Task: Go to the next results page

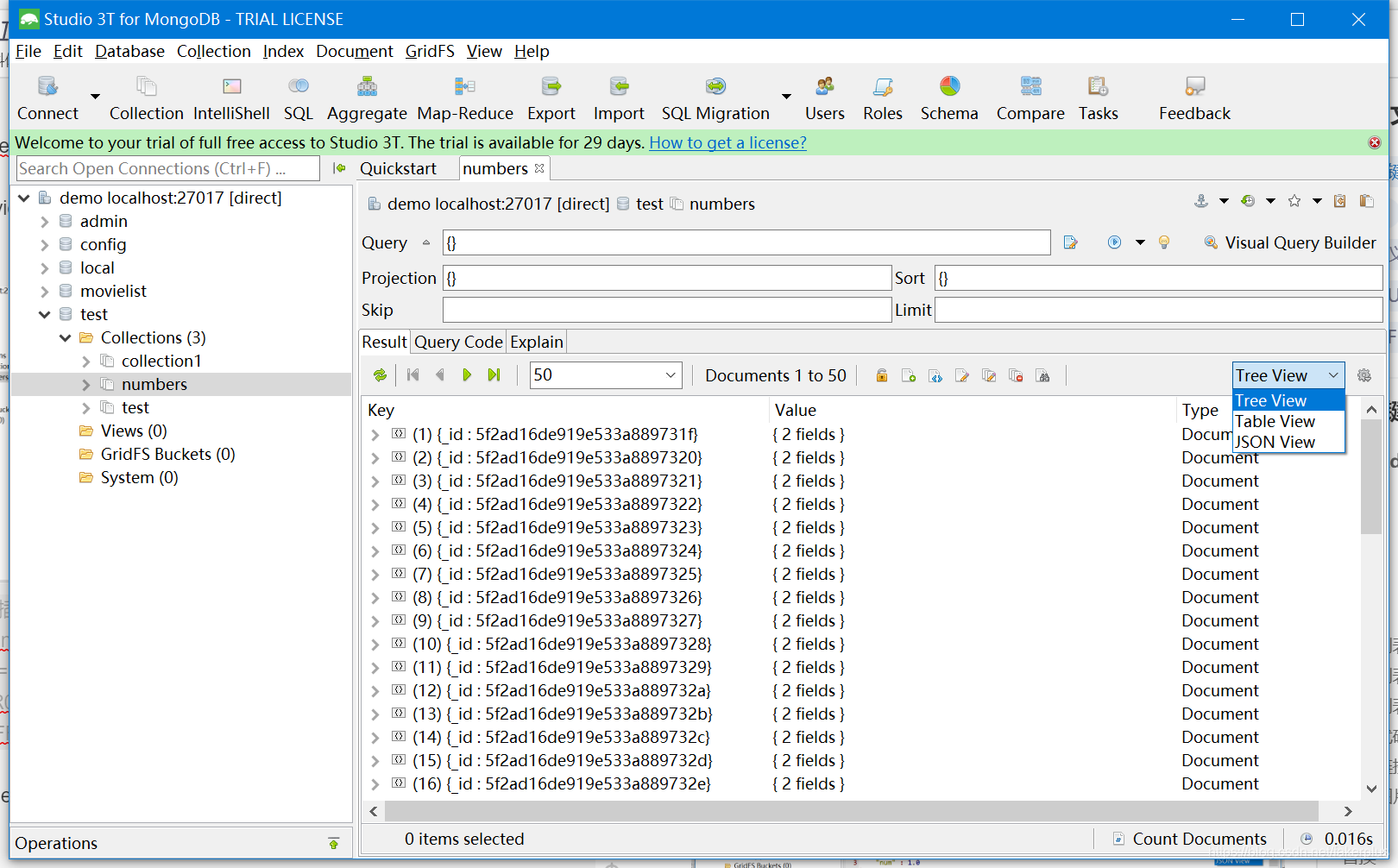Action: [x=467, y=375]
